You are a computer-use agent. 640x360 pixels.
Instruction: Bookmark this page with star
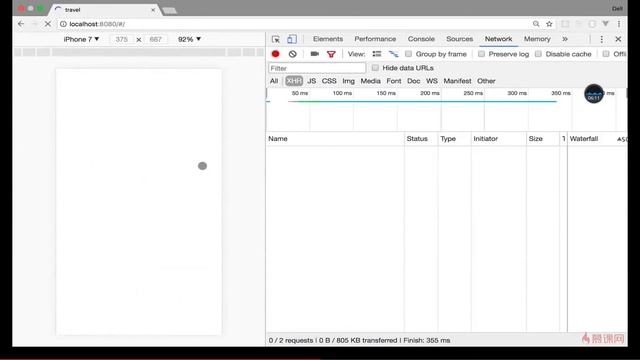[x=549, y=24]
